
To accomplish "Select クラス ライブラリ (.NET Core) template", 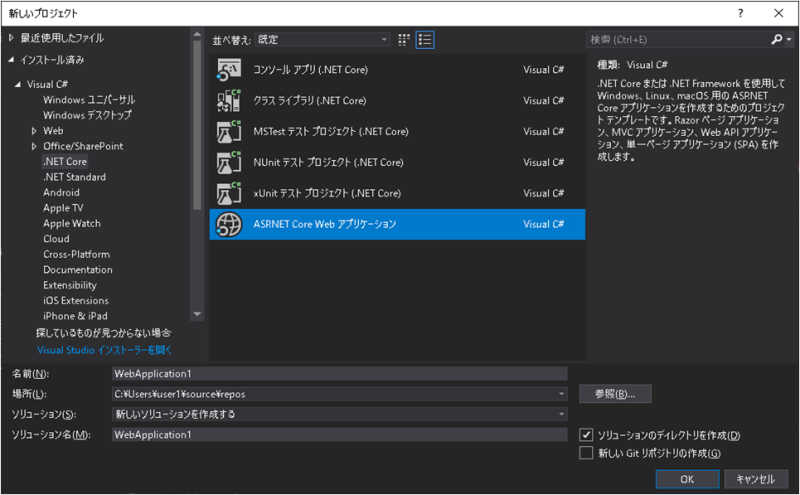I will 397,101.
